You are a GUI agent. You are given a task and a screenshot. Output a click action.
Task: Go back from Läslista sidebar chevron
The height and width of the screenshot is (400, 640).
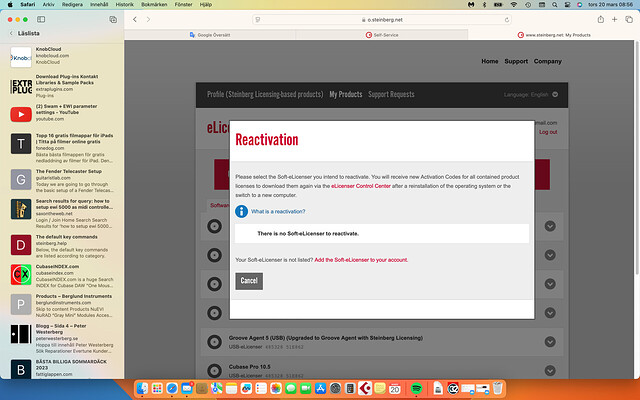pos(11,33)
